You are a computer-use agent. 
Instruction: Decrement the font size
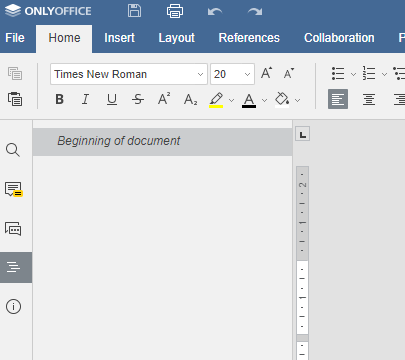coord(289,73)
